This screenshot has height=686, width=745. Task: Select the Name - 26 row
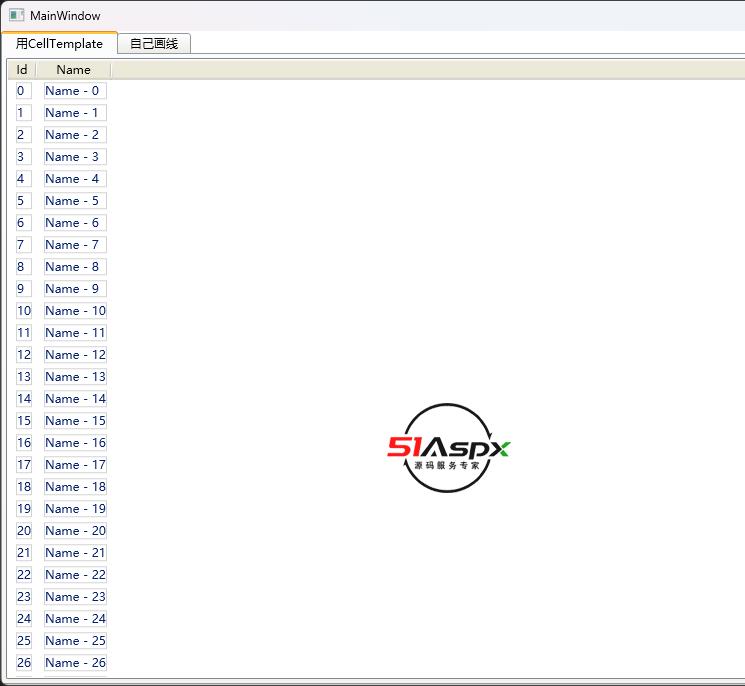click(x=75, y=663)
